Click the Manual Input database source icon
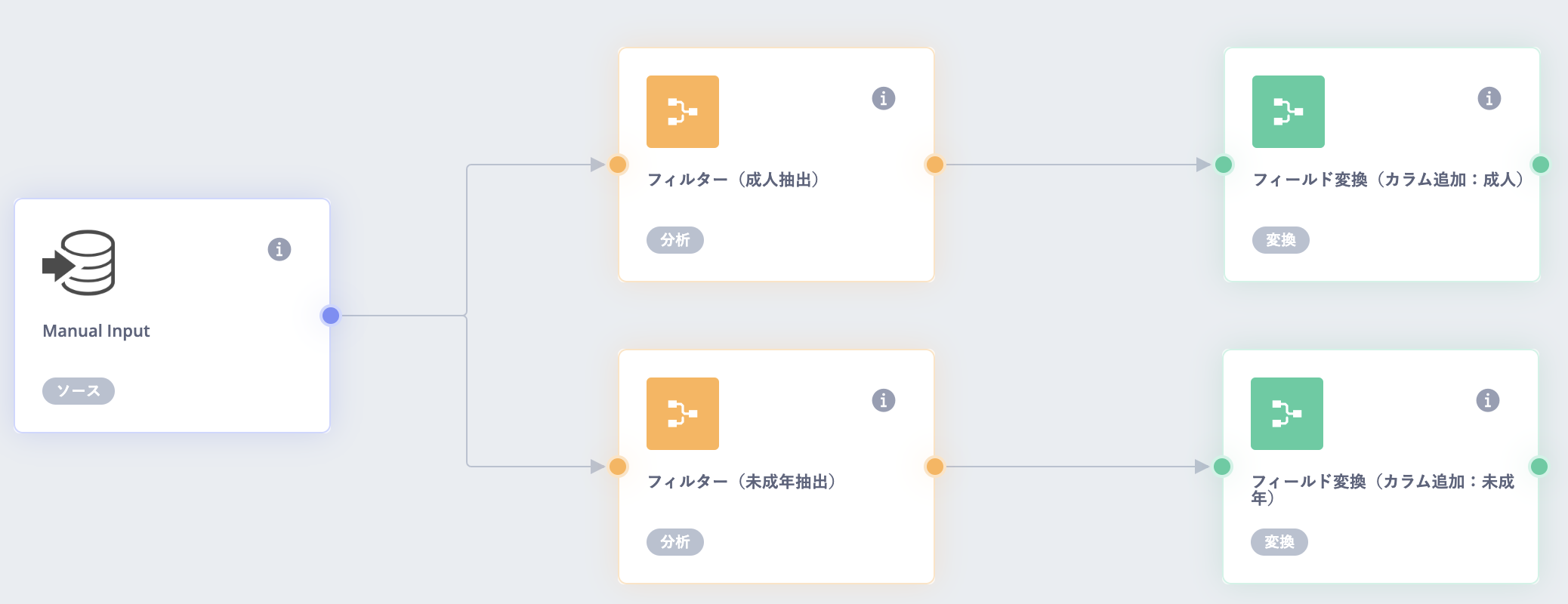Viewport: 1568px width, 604px height. point(79,263)
